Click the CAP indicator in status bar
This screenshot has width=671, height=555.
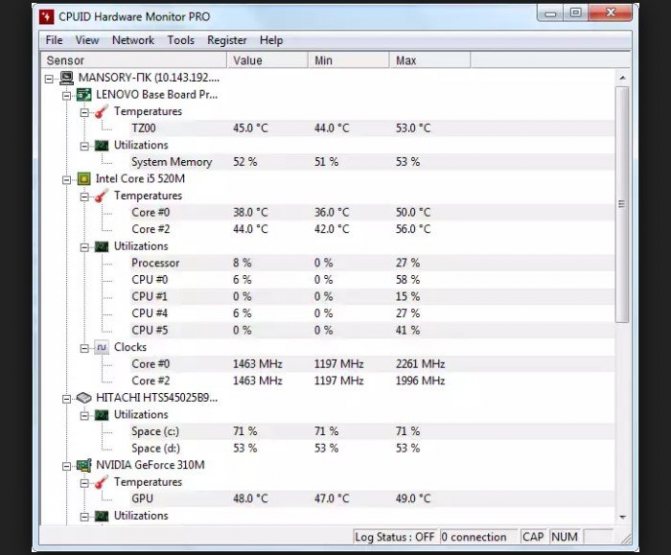pyautogui.click(x=533, y=537)
